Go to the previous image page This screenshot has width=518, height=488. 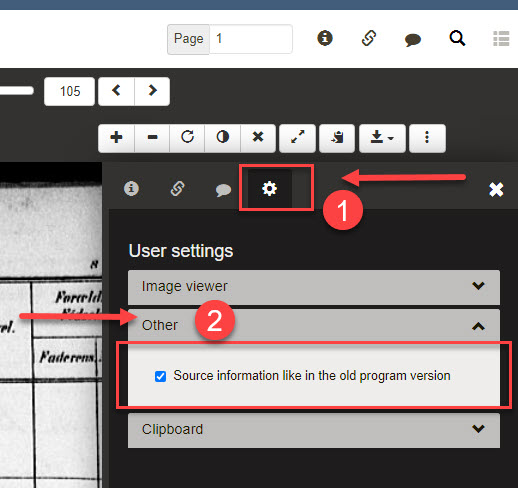pyautogui.click(x=116, y=91)
